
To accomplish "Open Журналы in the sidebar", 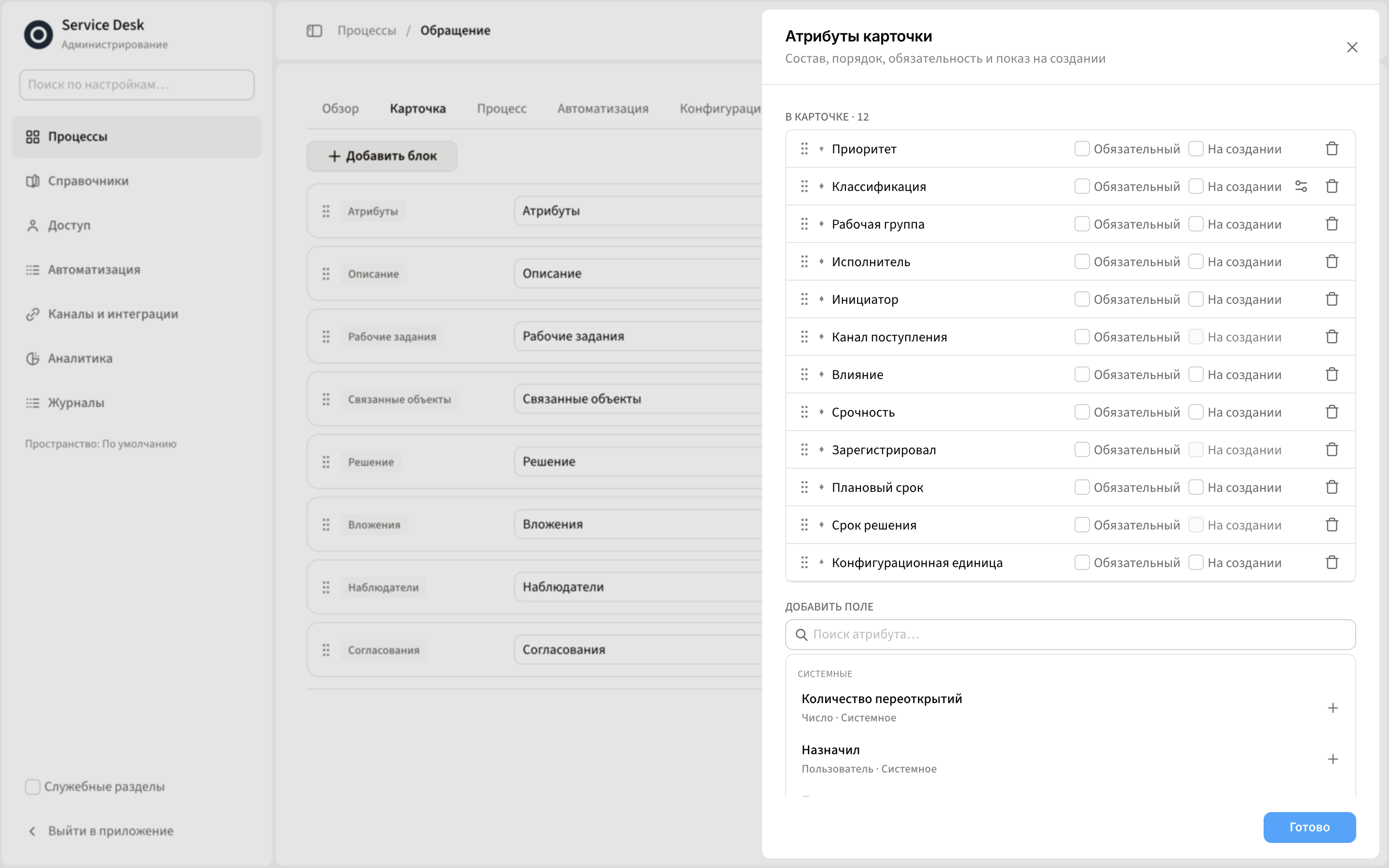I will (x=136, y=403).
